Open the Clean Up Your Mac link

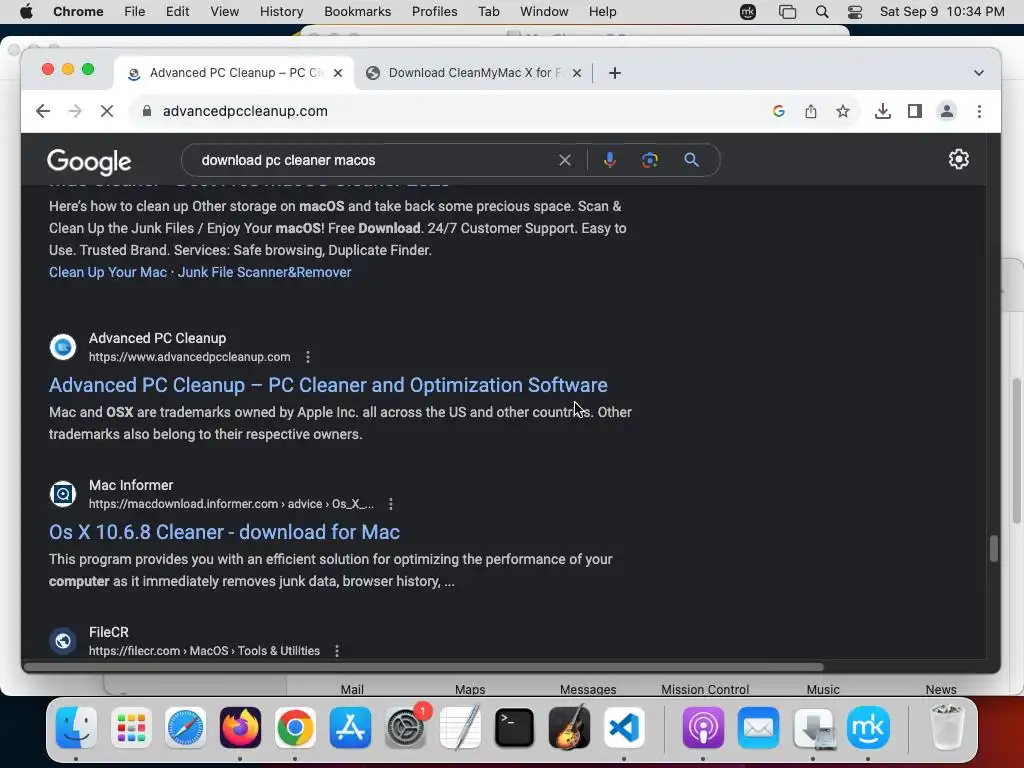(x=108, y=272)
